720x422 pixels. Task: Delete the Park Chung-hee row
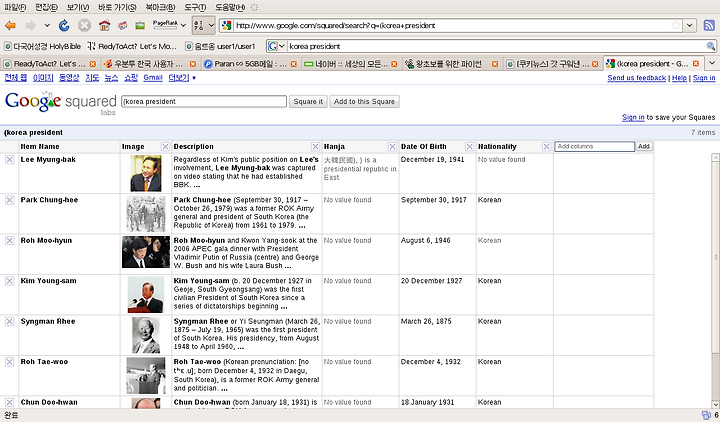tap(9, 200)
